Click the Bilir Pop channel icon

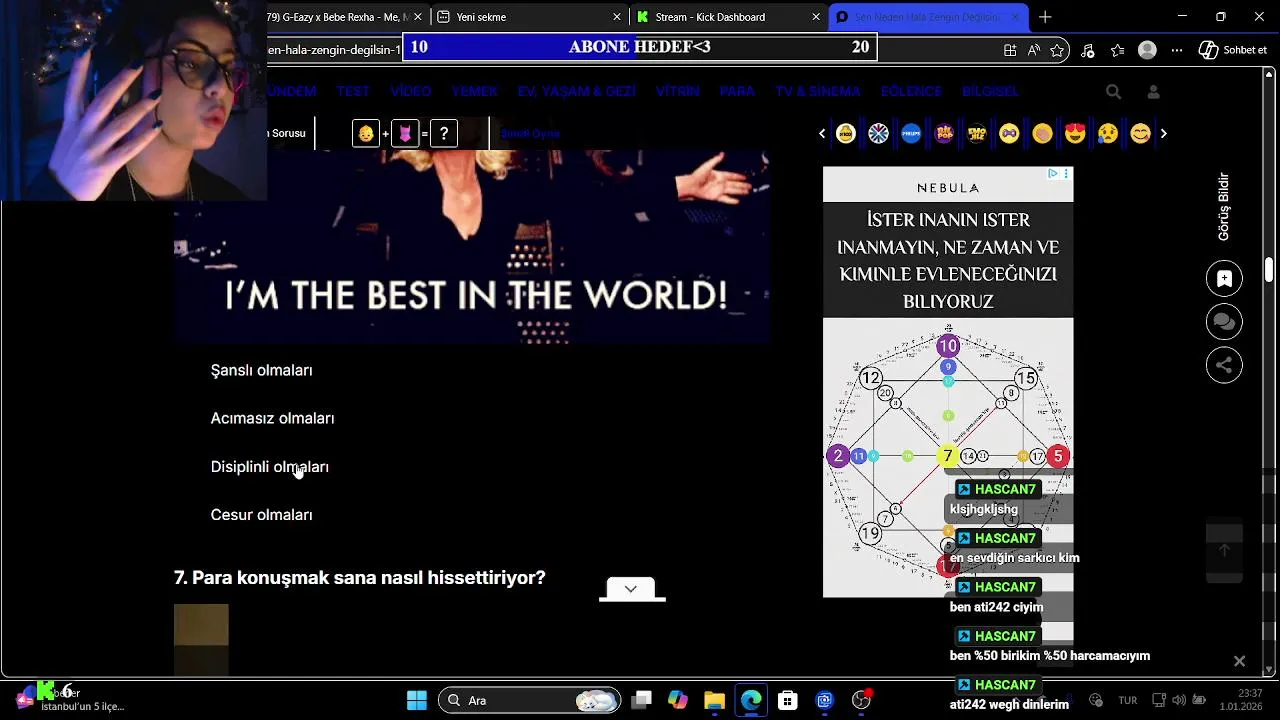(944, 133)
